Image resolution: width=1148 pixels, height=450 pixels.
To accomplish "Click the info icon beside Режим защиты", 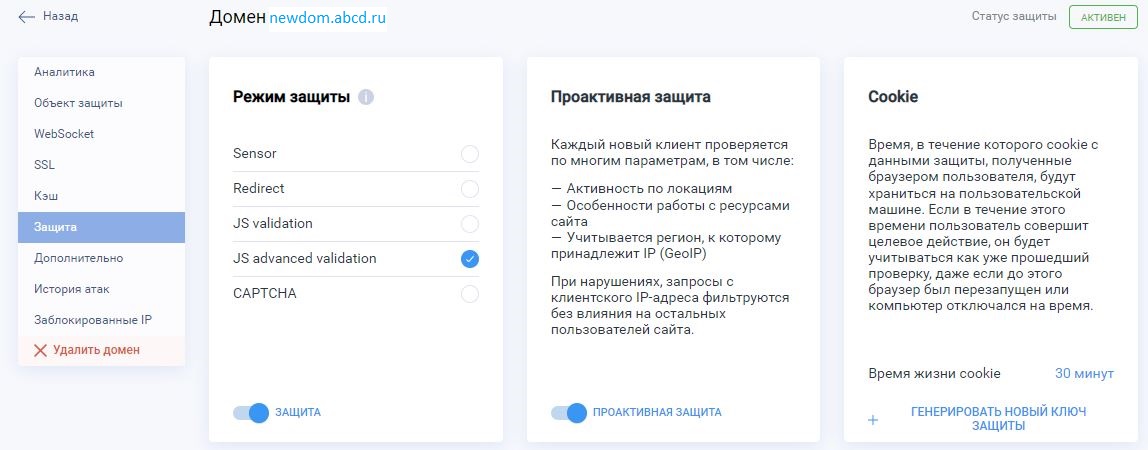I will point(366,97).
